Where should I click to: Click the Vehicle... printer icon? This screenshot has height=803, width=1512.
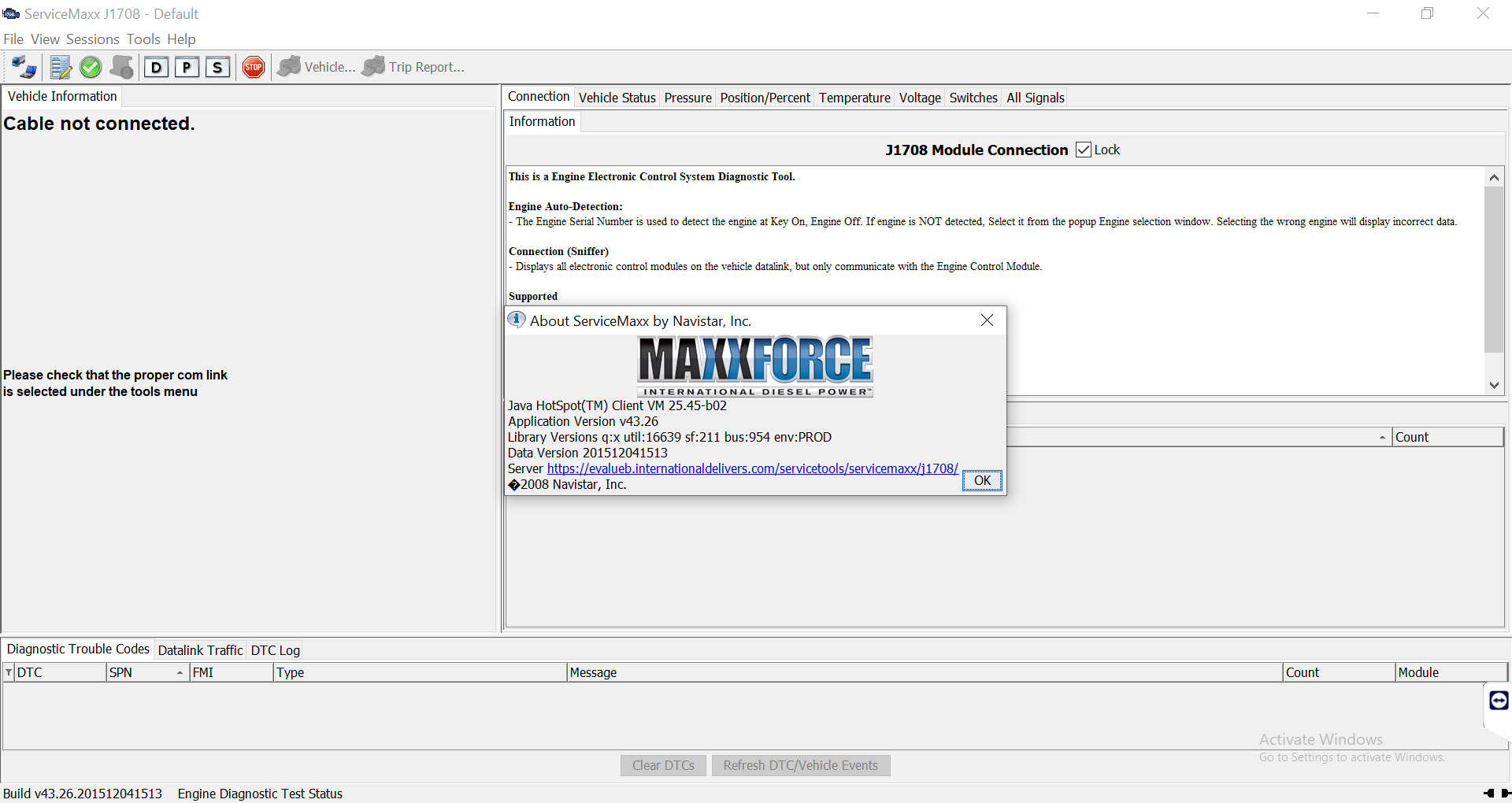click(289, 67)
